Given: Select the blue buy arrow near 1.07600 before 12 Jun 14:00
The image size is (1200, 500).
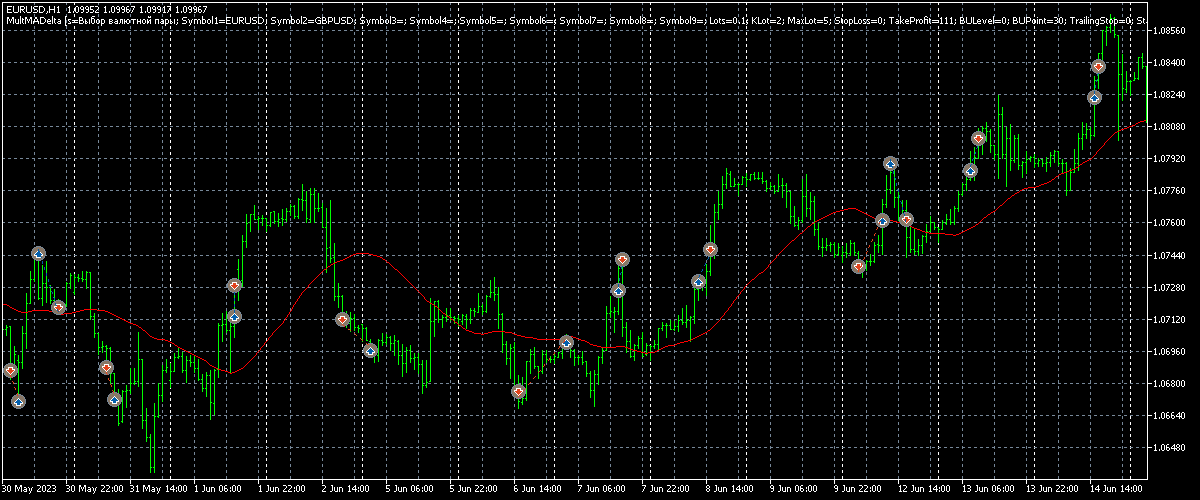Looking at the screenshot, I should tap(882, 221).
